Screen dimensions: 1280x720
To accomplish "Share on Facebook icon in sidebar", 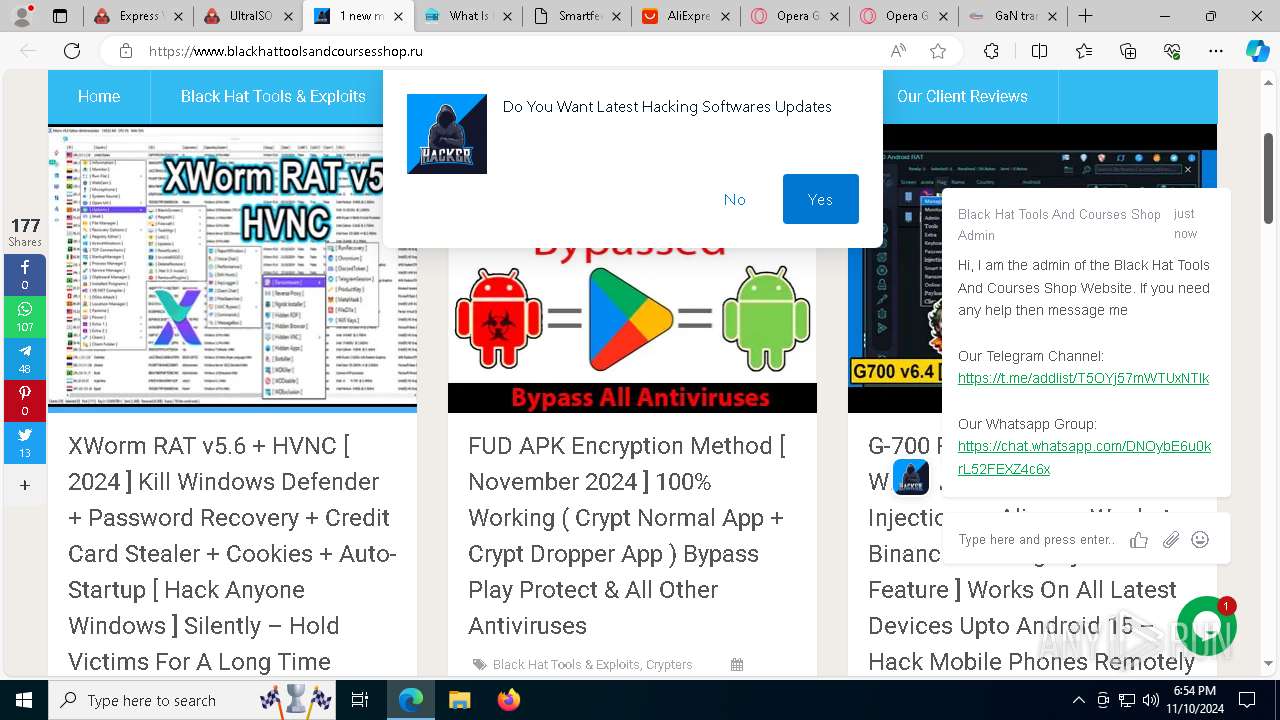I will 25,275.
